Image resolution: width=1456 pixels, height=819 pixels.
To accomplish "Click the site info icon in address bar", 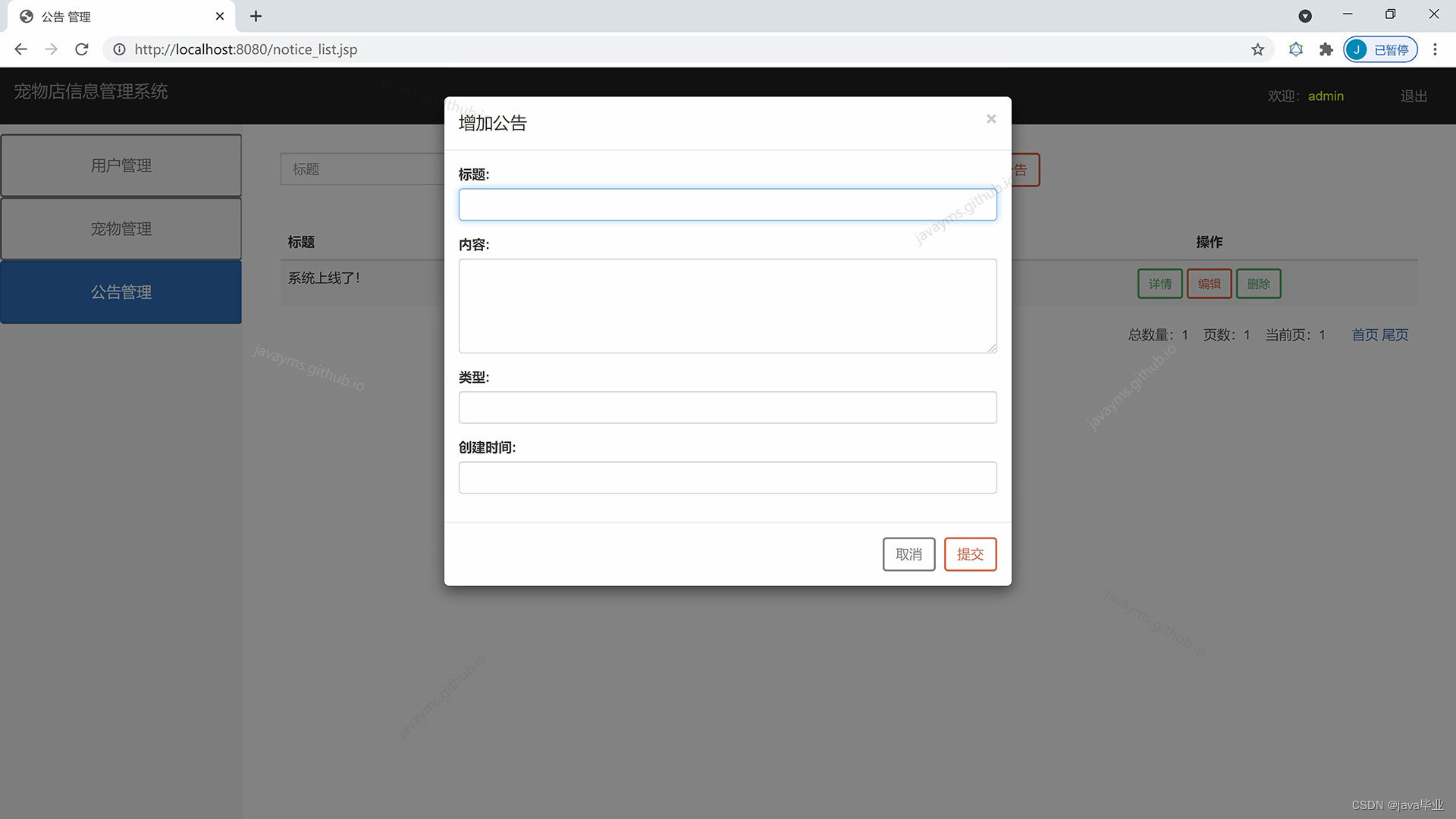I will (x=119, y=49).
